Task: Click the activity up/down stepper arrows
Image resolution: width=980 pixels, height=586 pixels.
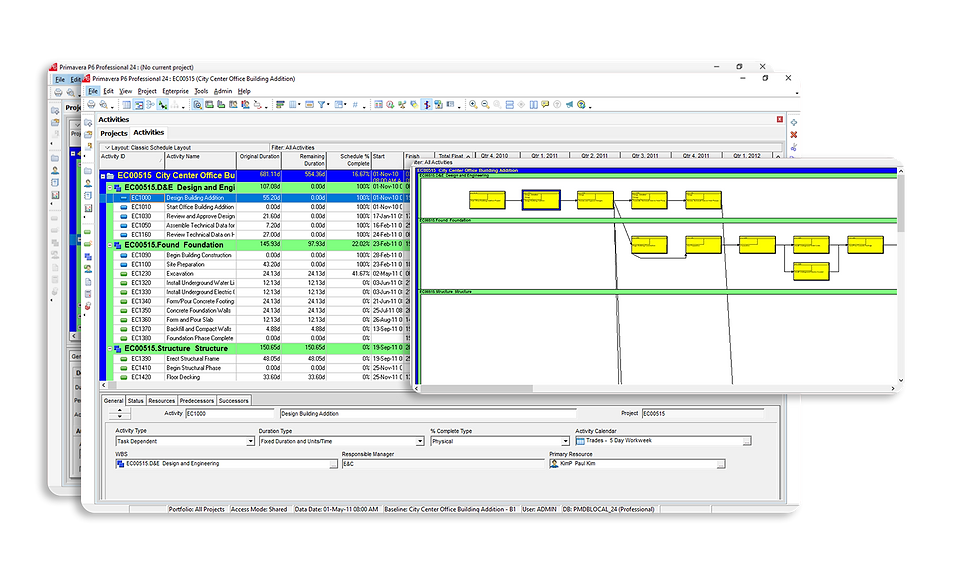Action: pos(119,414)
